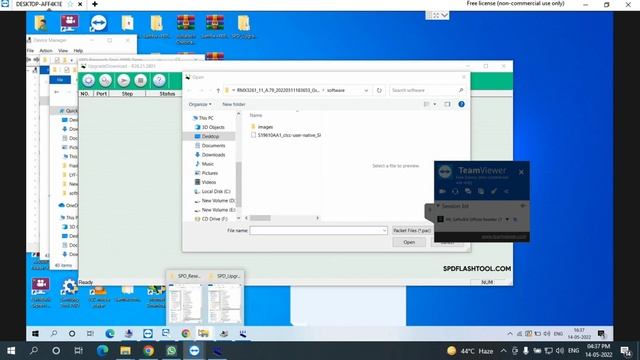Select the images folder in file list
640x360 pixels.
265,127
